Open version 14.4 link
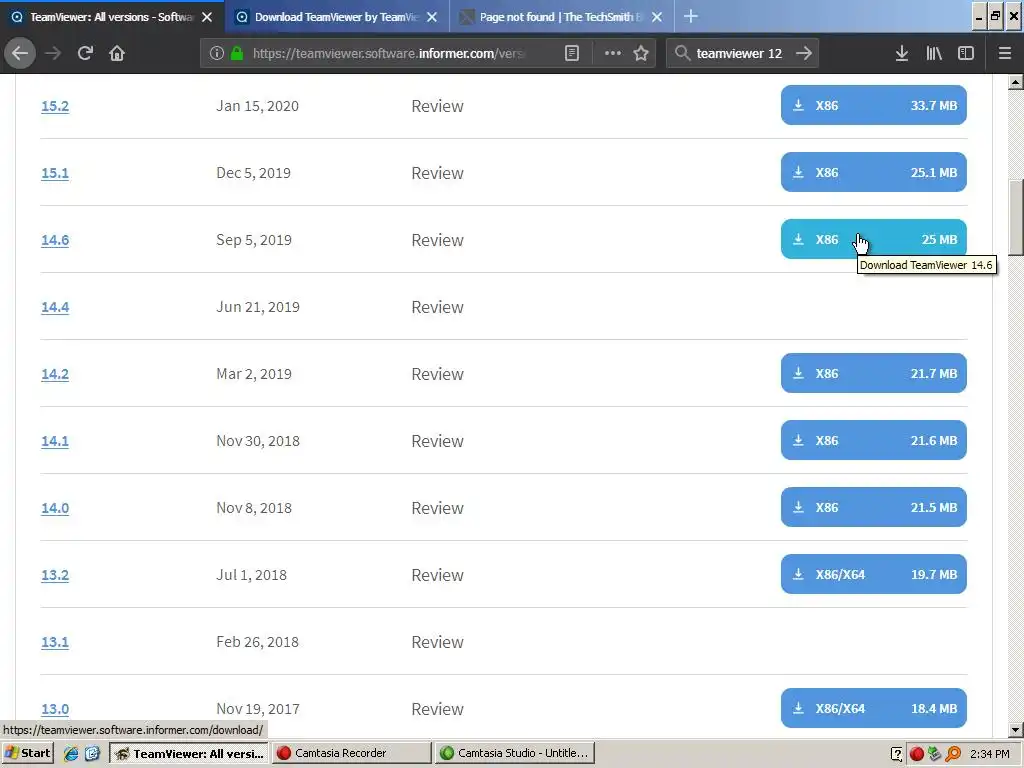 point(55,307)
